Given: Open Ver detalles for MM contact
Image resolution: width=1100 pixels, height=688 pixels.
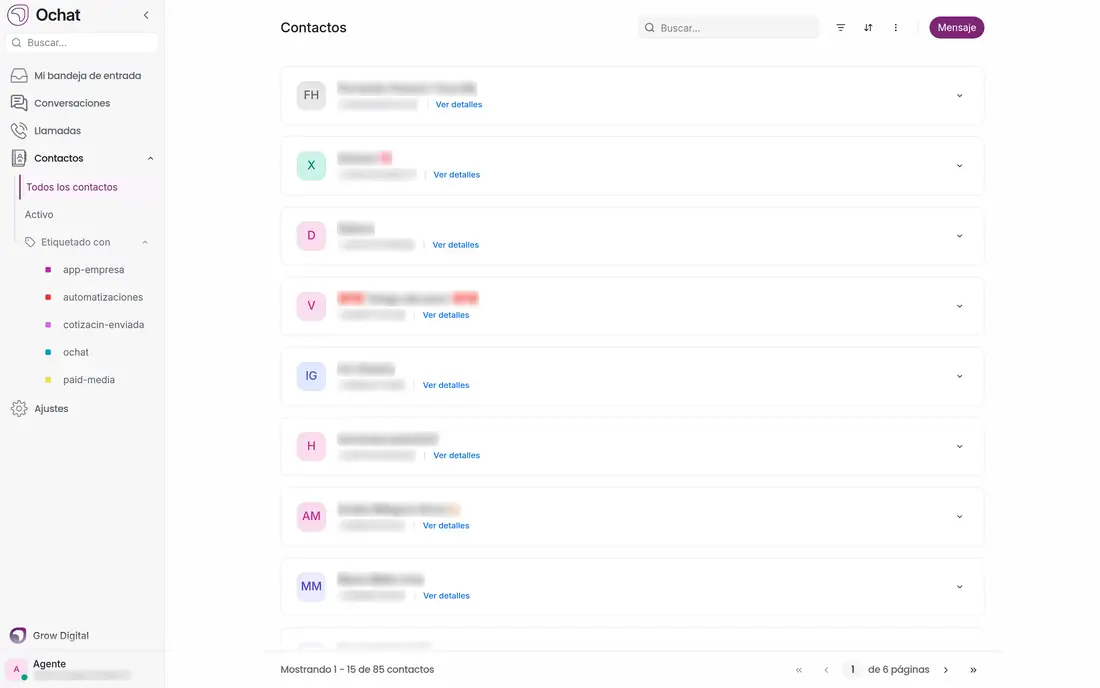Looking at the screenshot, I should [x=446, y=595].
